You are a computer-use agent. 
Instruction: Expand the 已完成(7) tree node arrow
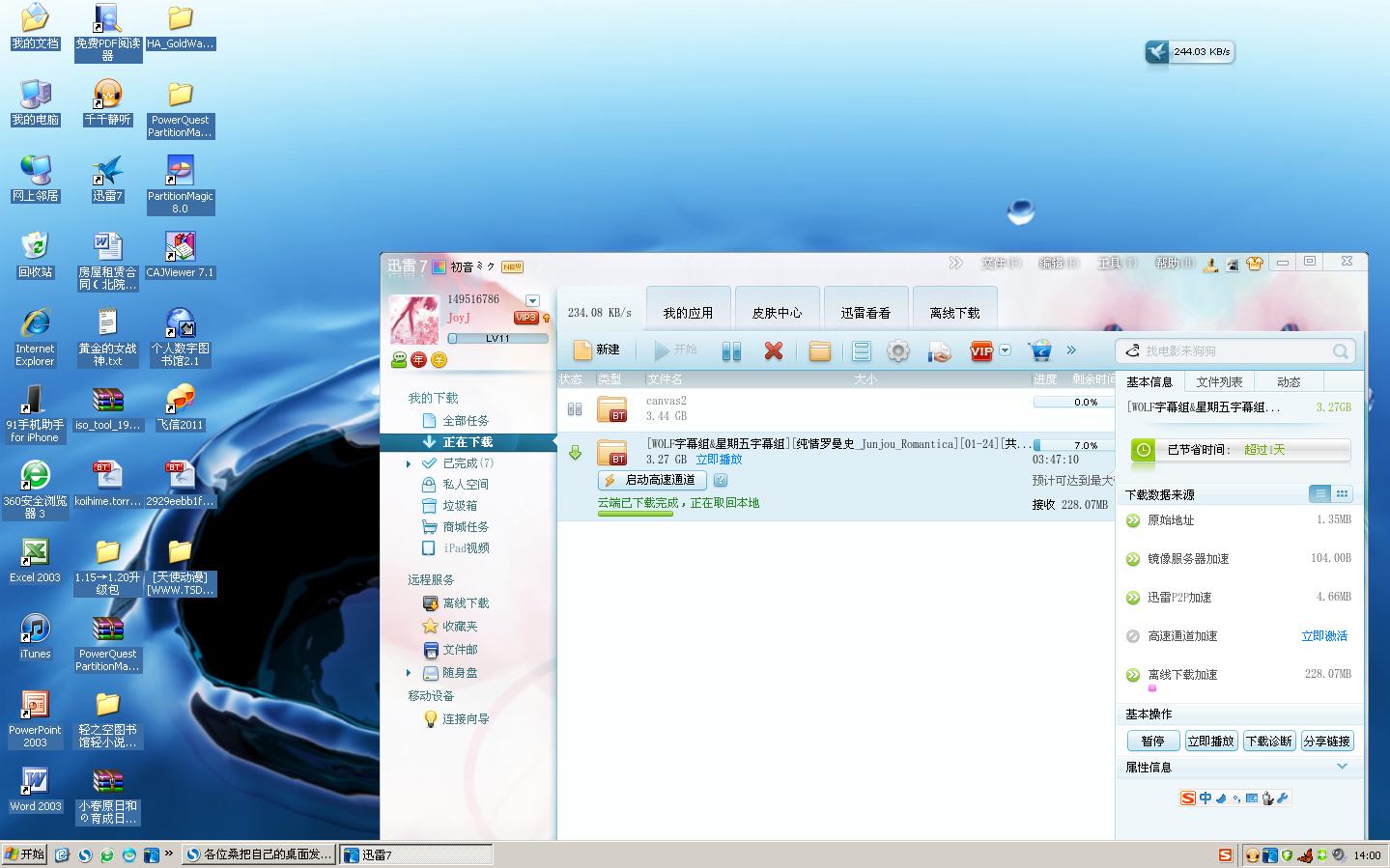pyautogui.click(x=409, y=463)
